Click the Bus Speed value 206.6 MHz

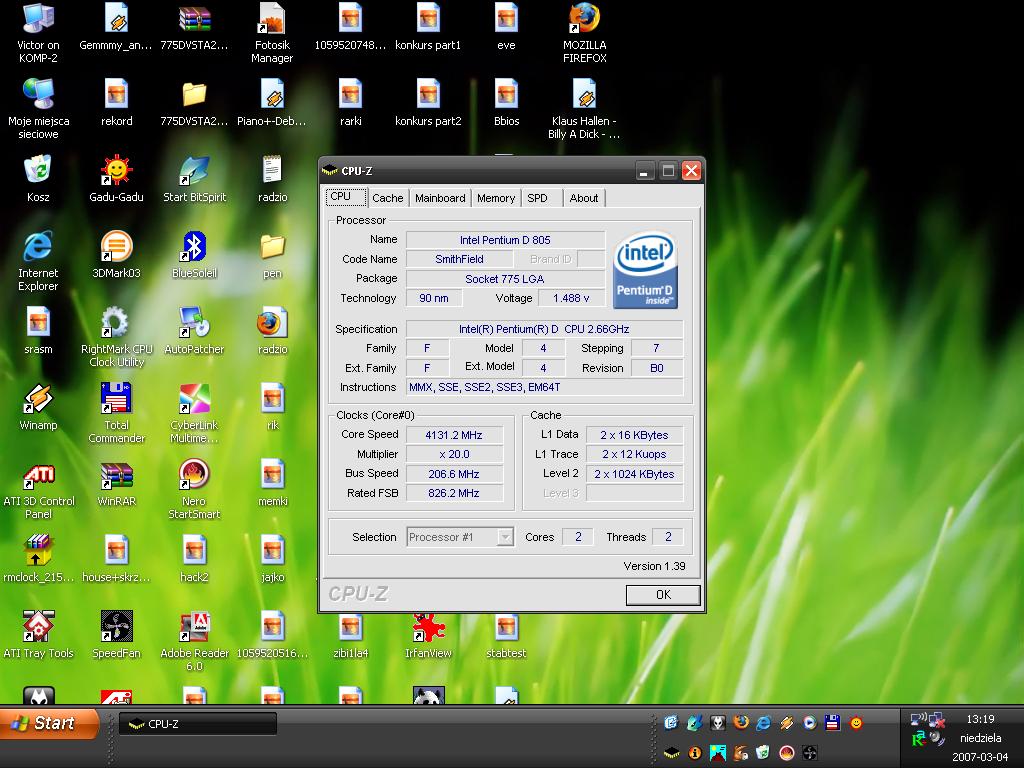tap(454, 474)
